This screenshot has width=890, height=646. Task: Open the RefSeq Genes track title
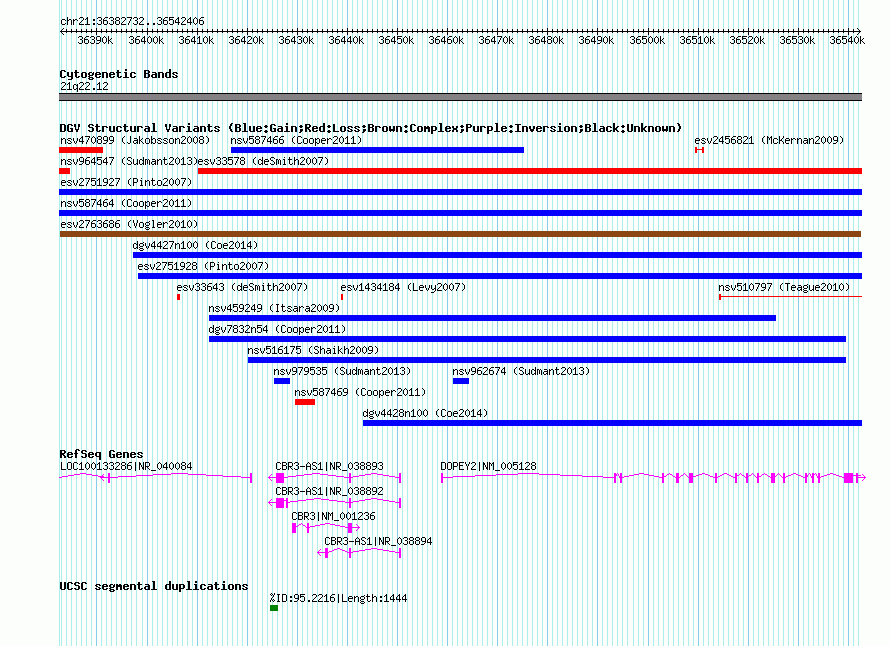tap(101, 454)
